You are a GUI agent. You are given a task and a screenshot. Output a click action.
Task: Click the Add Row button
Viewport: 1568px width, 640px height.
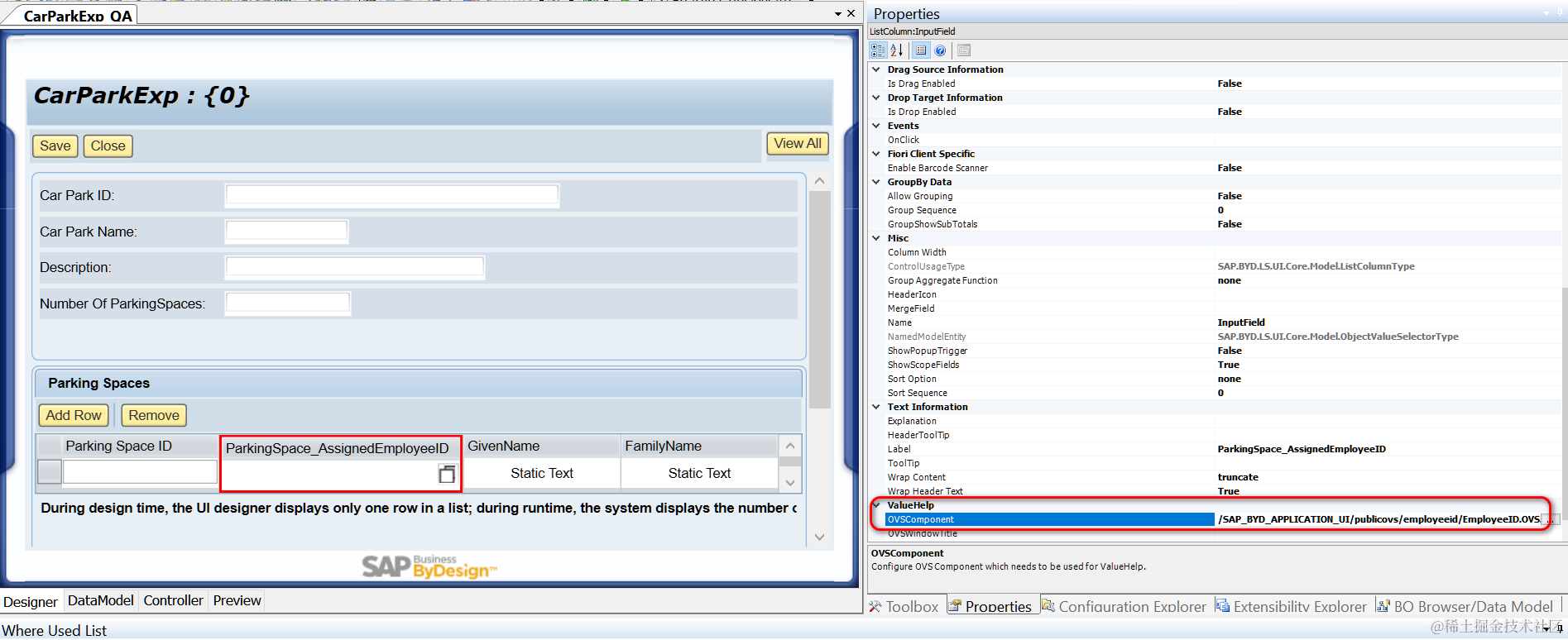point(74,415)
